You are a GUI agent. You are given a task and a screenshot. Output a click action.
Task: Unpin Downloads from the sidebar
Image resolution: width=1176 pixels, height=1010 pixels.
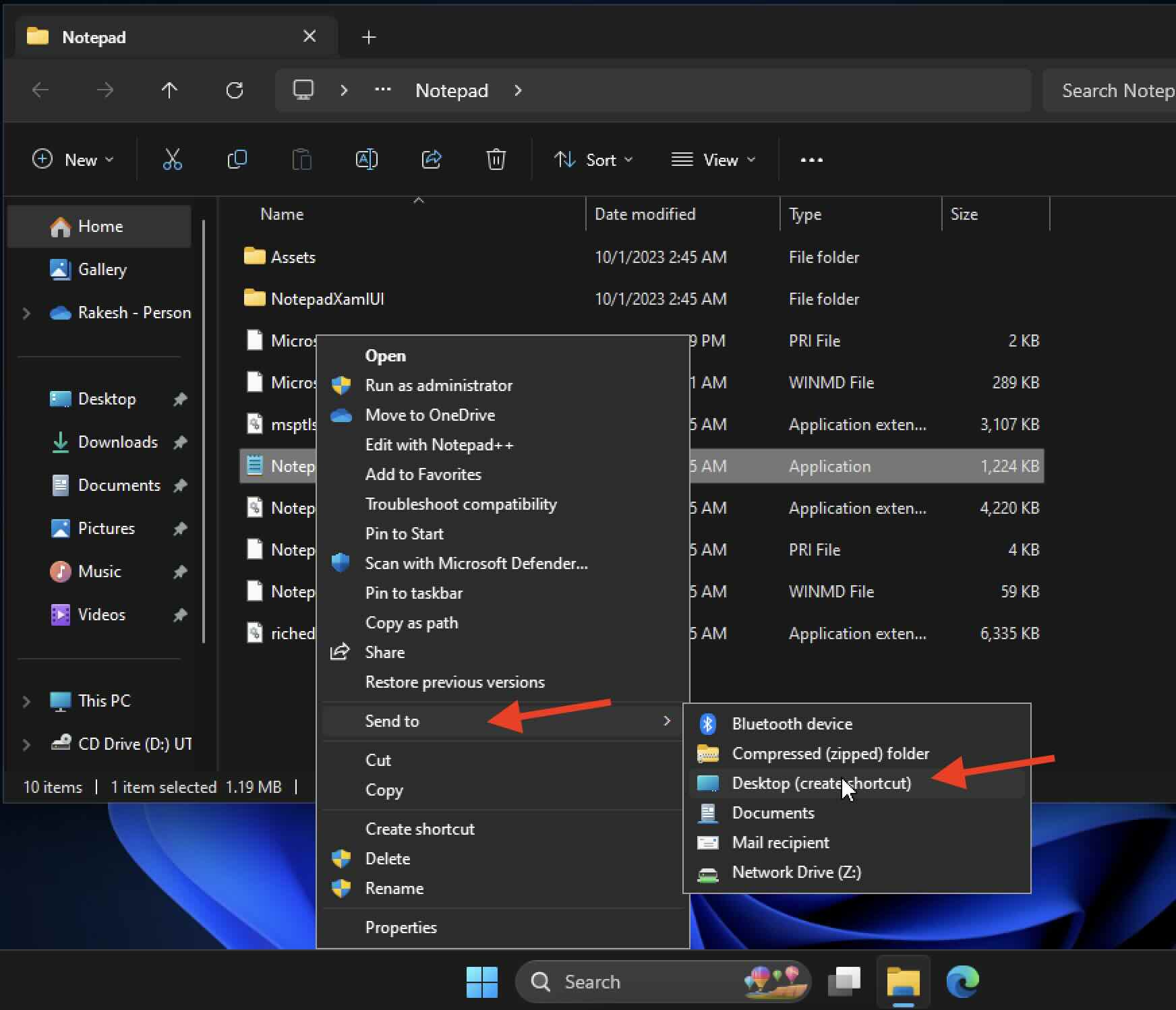181,442
